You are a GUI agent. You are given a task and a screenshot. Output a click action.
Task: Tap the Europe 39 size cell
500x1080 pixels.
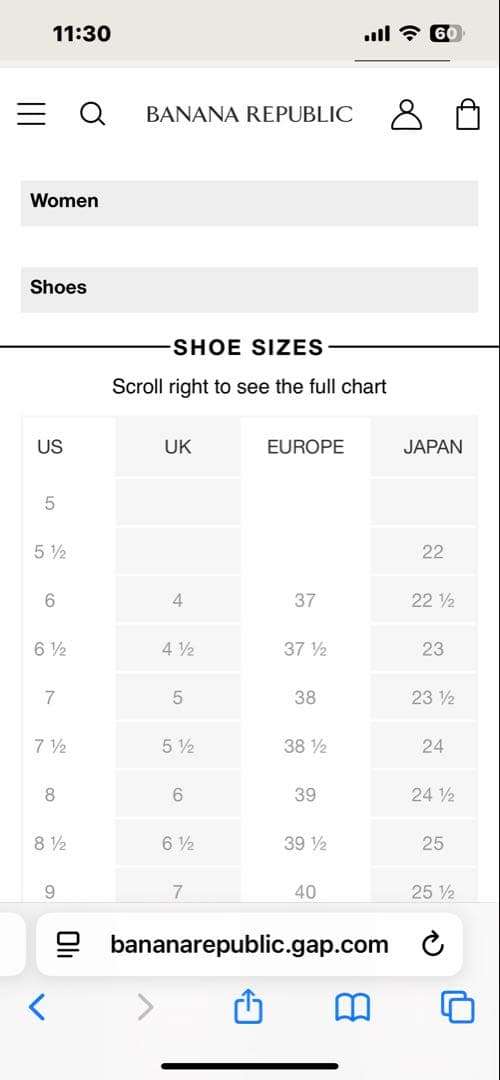pos(305,795)
